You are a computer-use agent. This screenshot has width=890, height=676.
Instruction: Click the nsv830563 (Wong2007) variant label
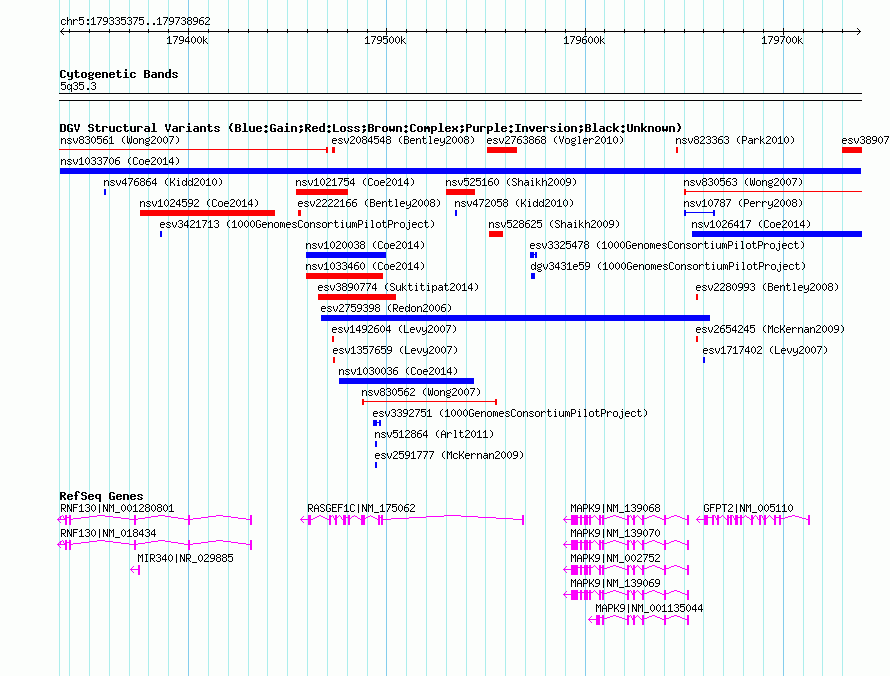[743, 182]
